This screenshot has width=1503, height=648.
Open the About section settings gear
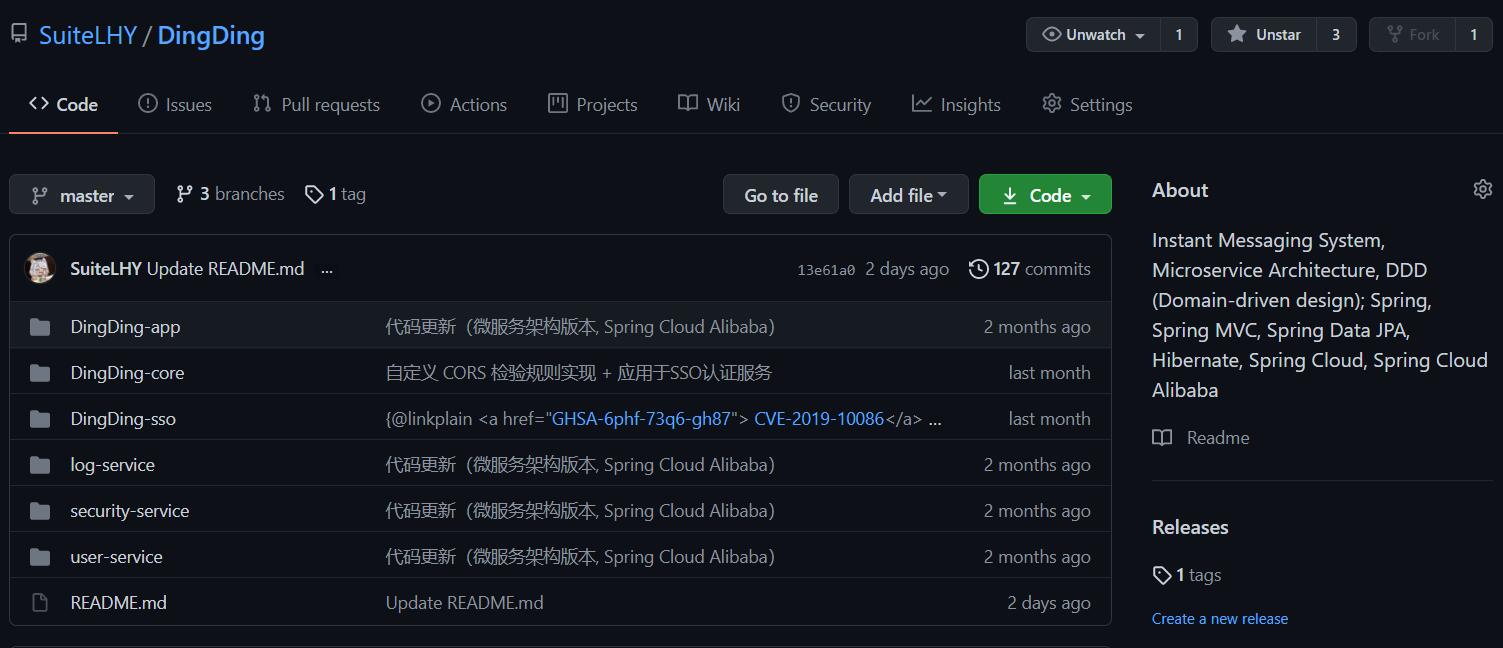pyautogui.click(x=1483, y=188)
